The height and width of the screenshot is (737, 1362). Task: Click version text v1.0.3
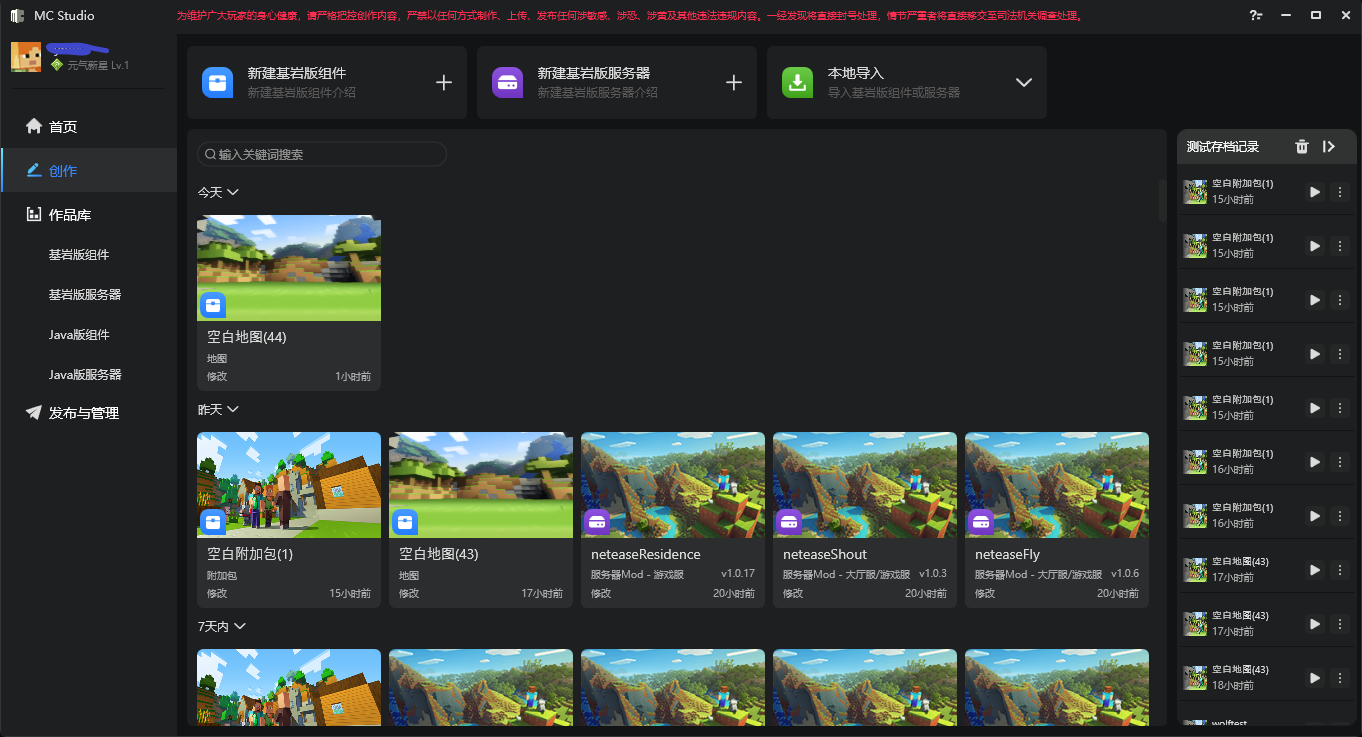click(x=933, y=574)
